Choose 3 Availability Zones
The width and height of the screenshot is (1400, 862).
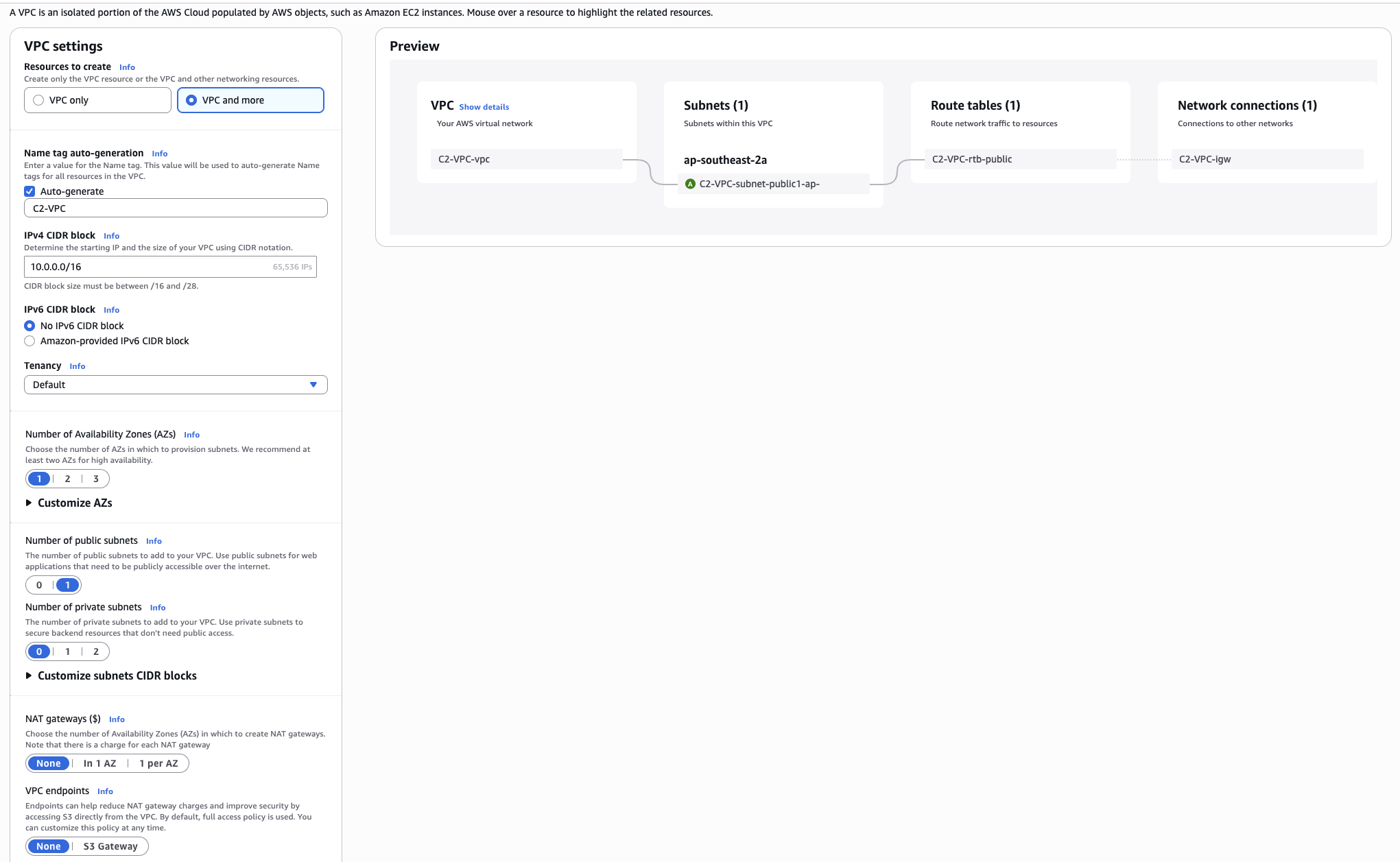(96, 479)
